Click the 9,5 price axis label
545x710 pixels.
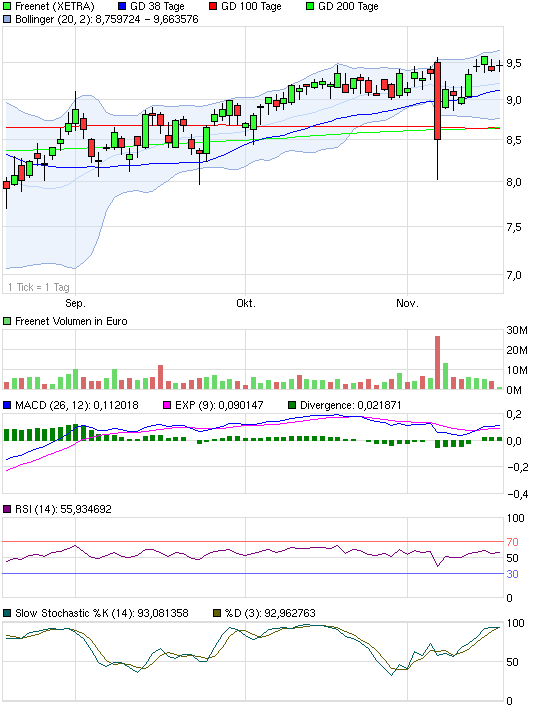[514, 63]
